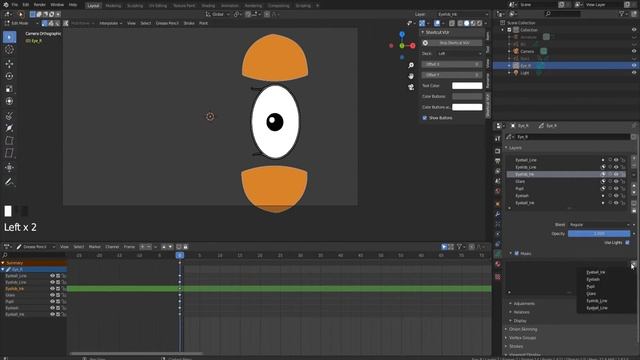Select the Select Box tool in the viewport toolbar

[x=9, y=37]
